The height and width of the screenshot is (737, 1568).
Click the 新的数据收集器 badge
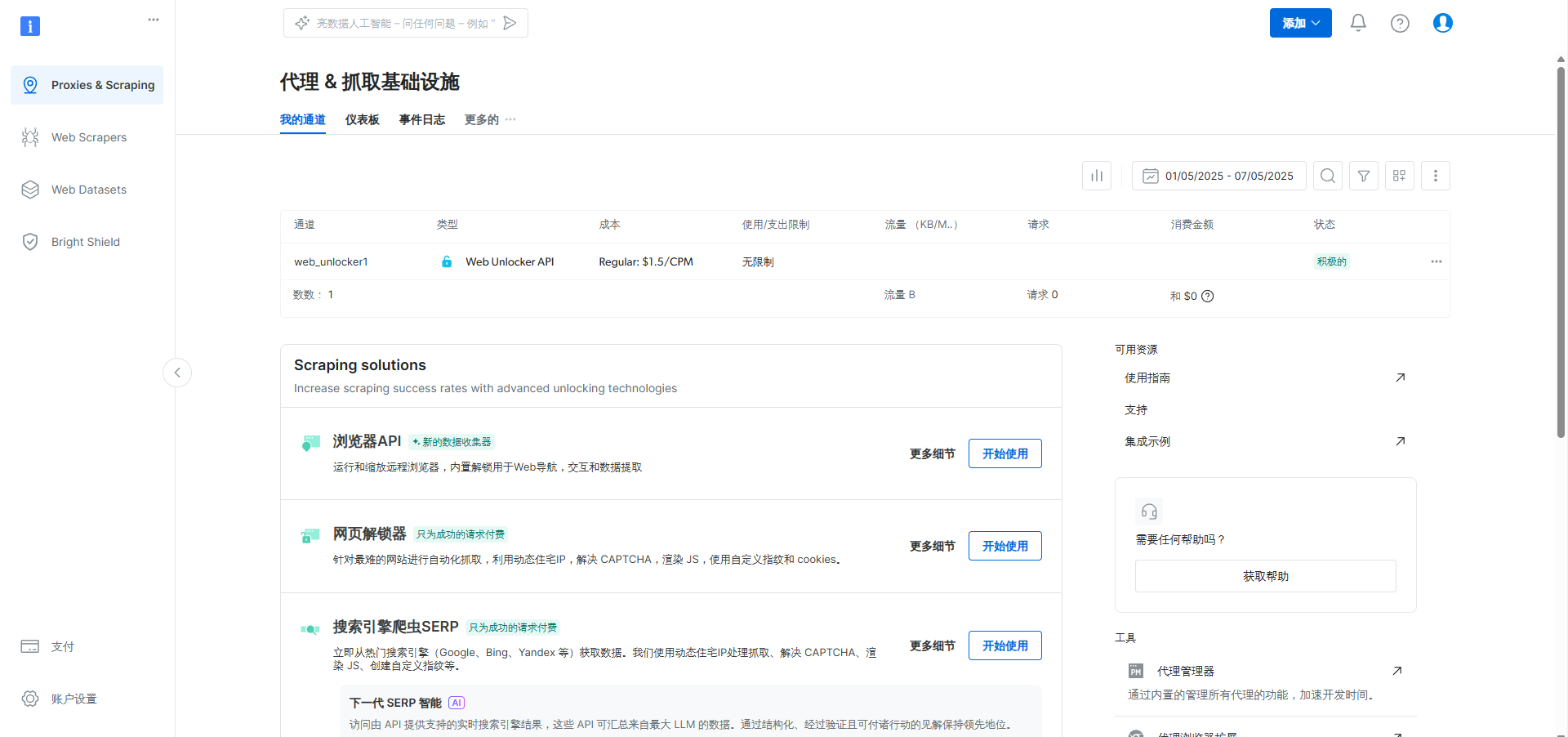click(x=452, y=442)
